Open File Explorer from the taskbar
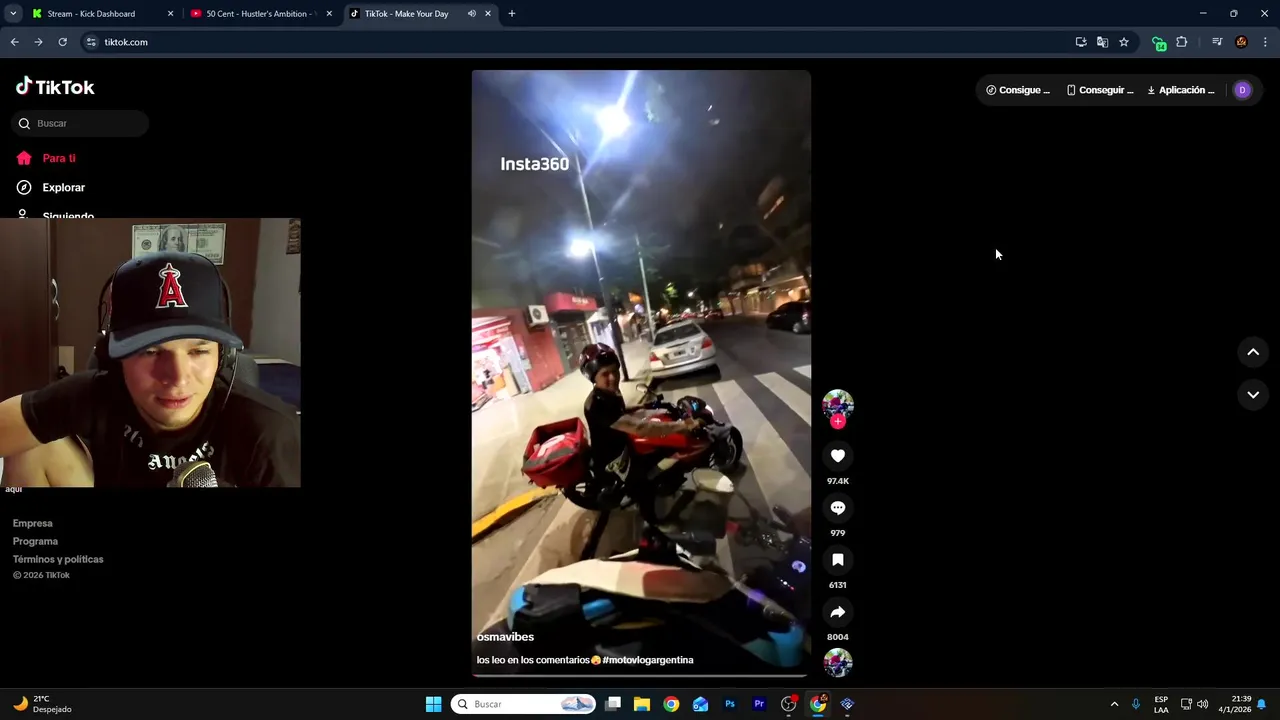Image resolution: width=1280 pixels, height=720 pixels. pyautogui.click(x=642, y=704)
